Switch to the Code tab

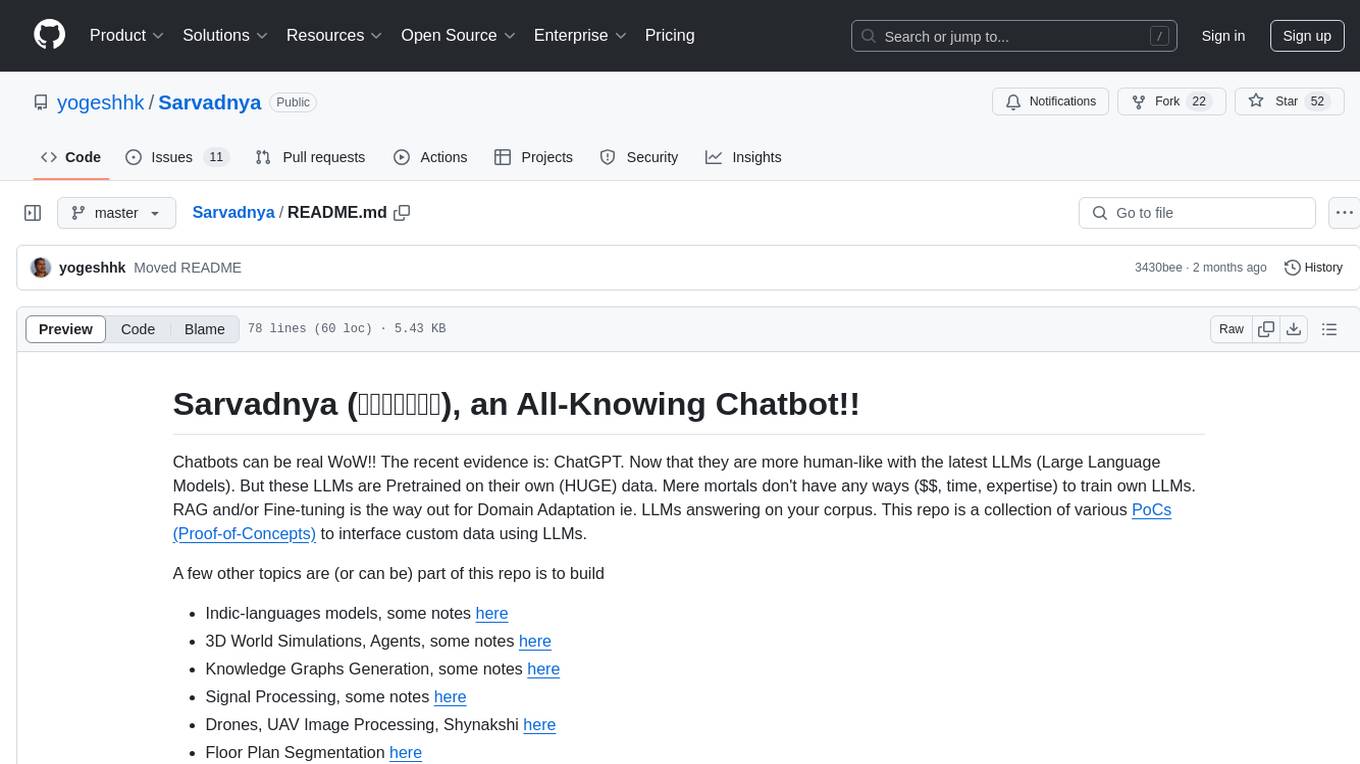coord(71,157)
